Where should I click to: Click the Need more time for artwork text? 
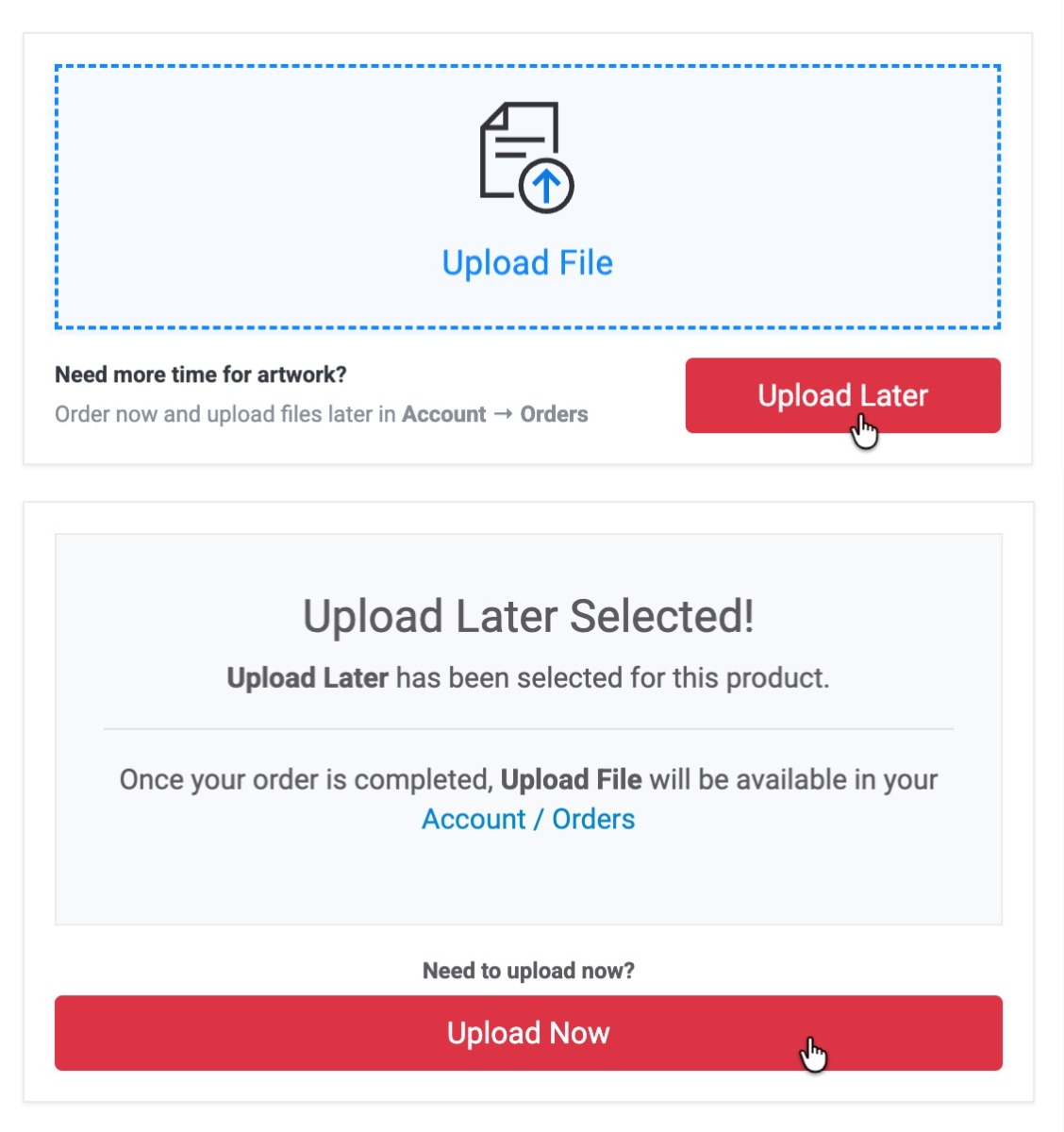tap(200, 374)
